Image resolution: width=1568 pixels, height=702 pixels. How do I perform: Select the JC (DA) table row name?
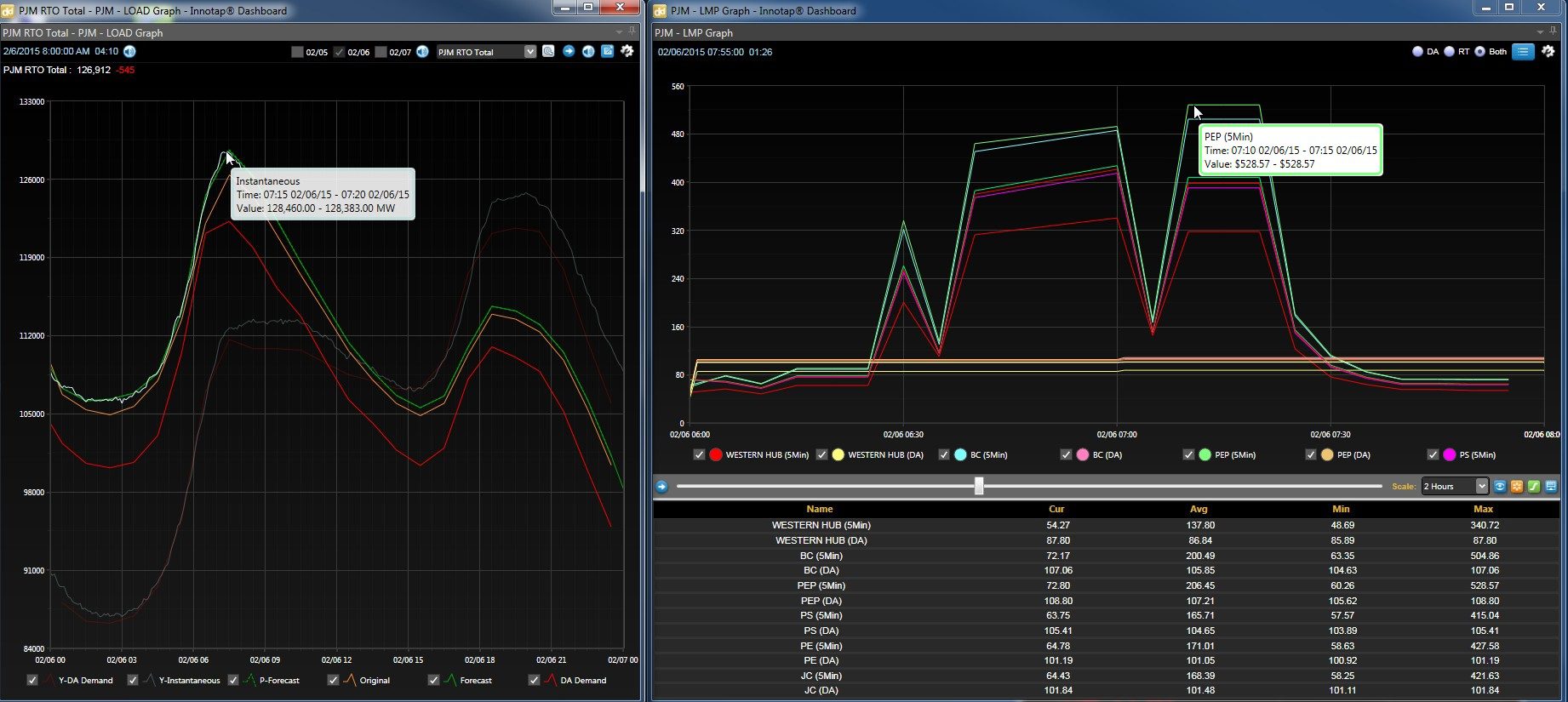[821, 690]
